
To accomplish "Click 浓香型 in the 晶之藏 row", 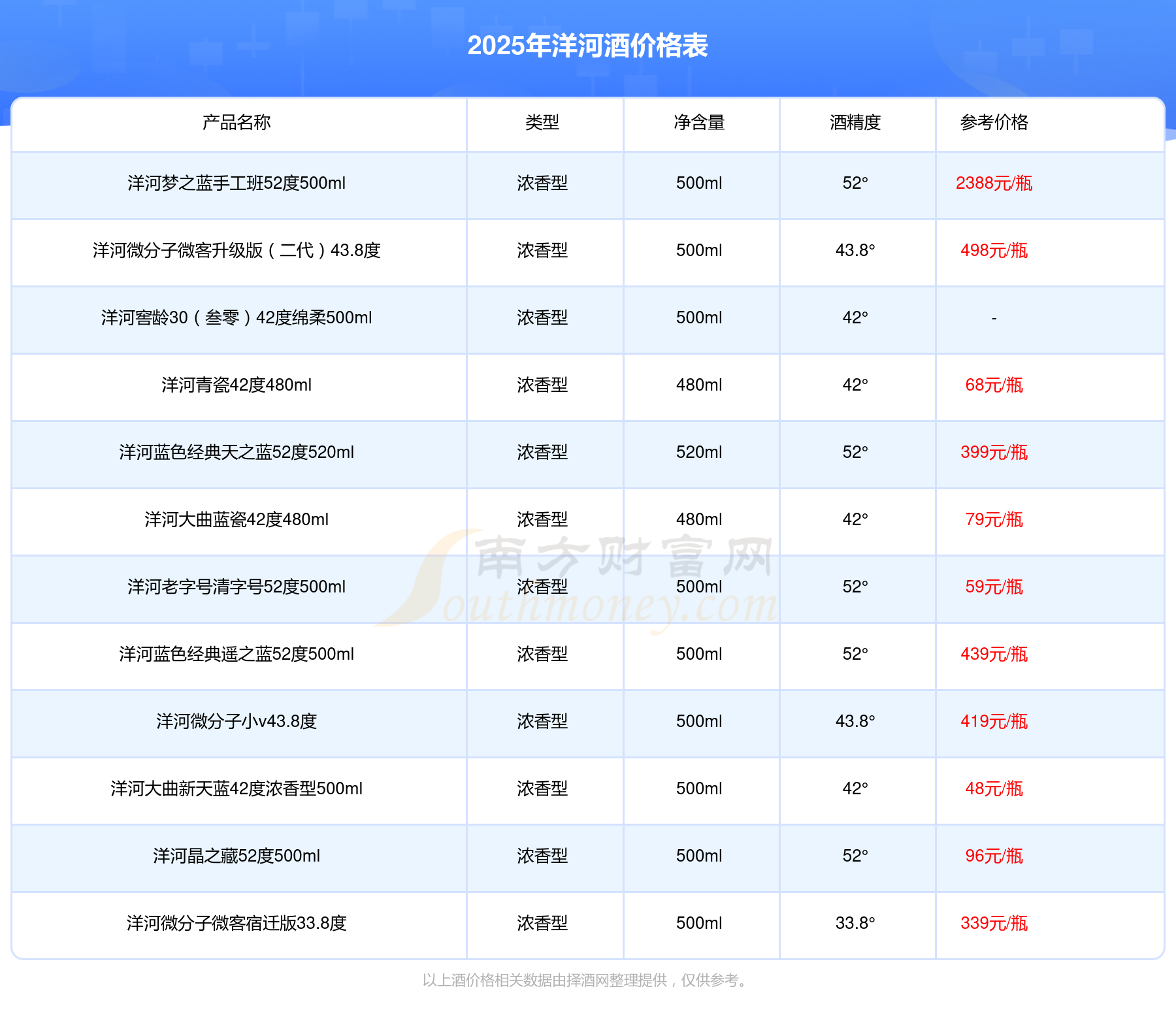I will click(x=542, y=856).
